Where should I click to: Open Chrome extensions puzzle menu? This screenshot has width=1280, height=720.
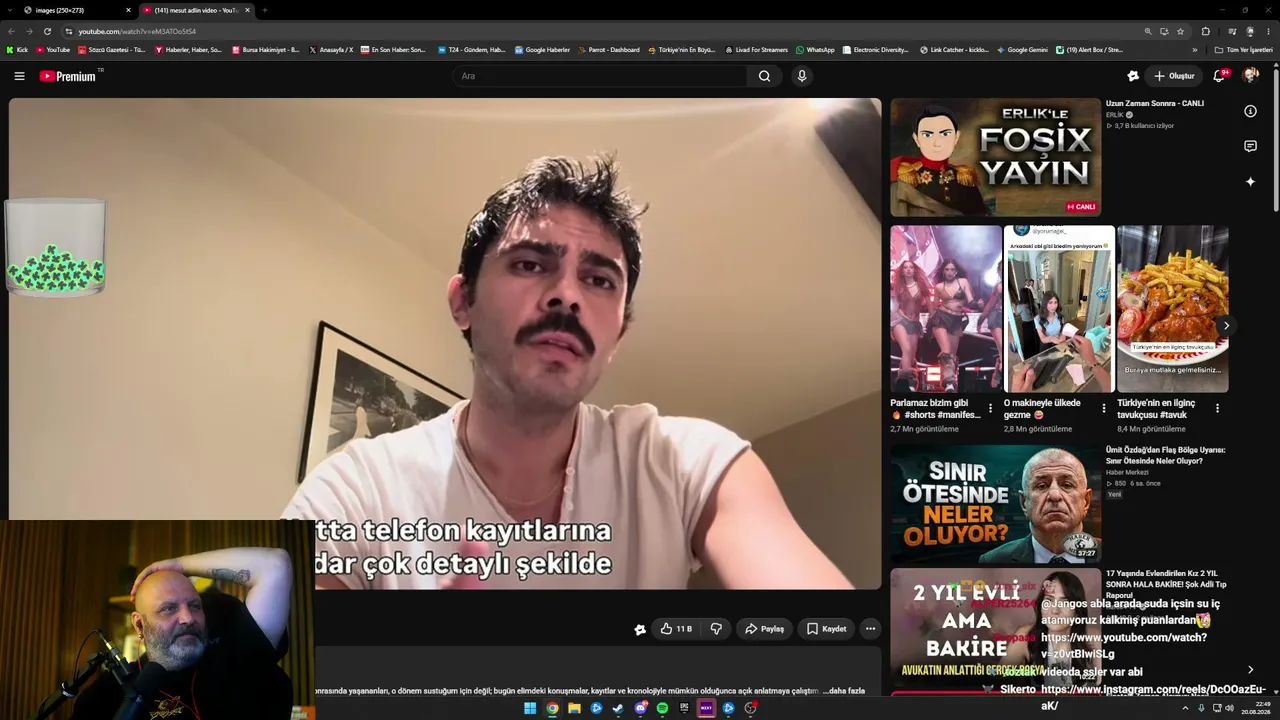click(x=1205, y=31)
